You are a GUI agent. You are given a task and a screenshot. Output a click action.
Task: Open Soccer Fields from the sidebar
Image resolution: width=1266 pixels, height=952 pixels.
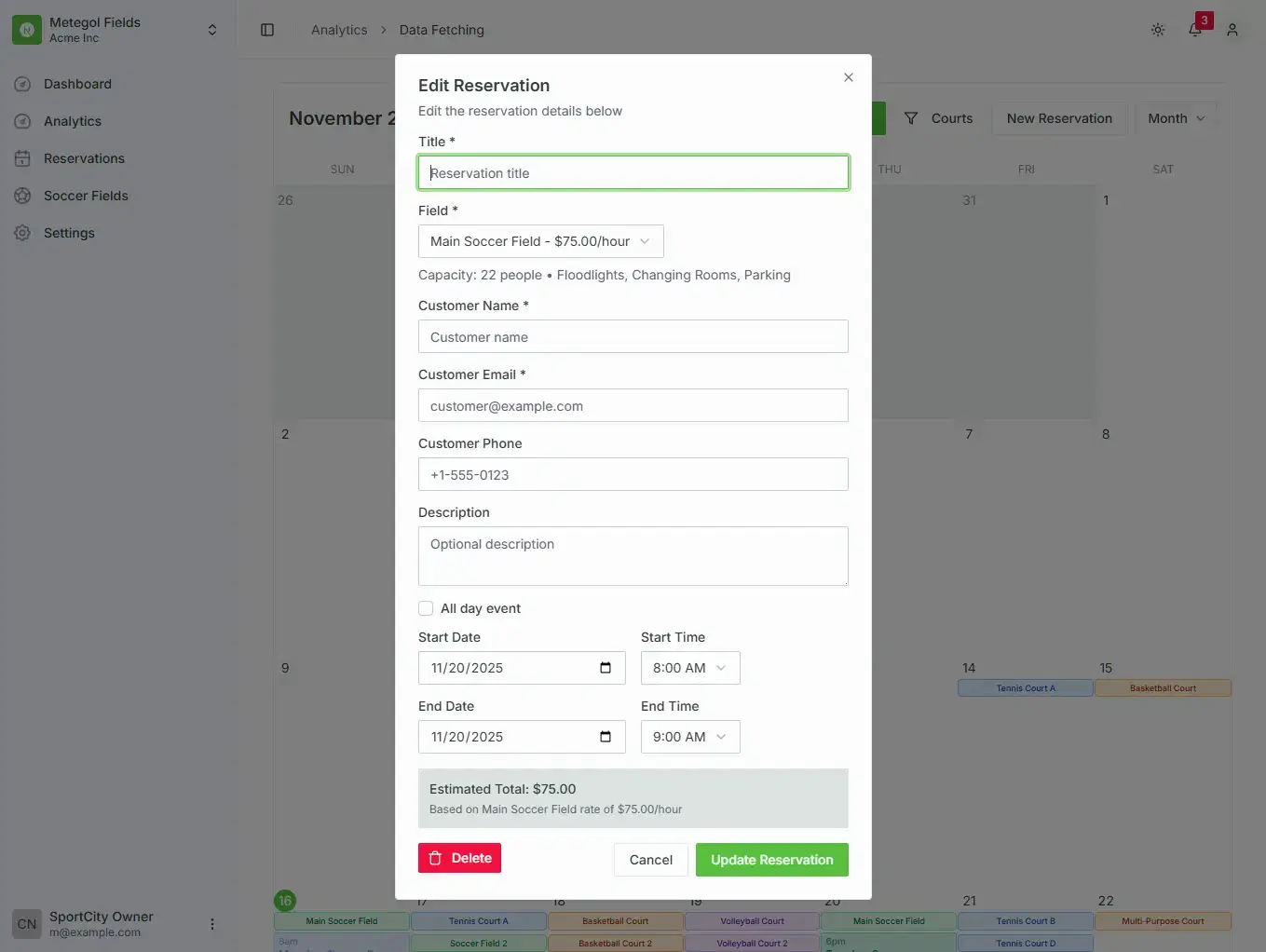(x=86, y=195)
